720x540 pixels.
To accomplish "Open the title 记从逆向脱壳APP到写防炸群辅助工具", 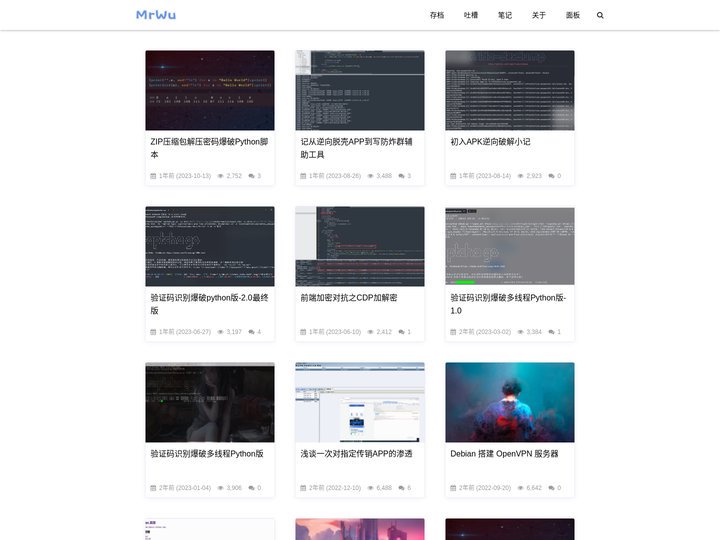I will [x=356, y=148].
